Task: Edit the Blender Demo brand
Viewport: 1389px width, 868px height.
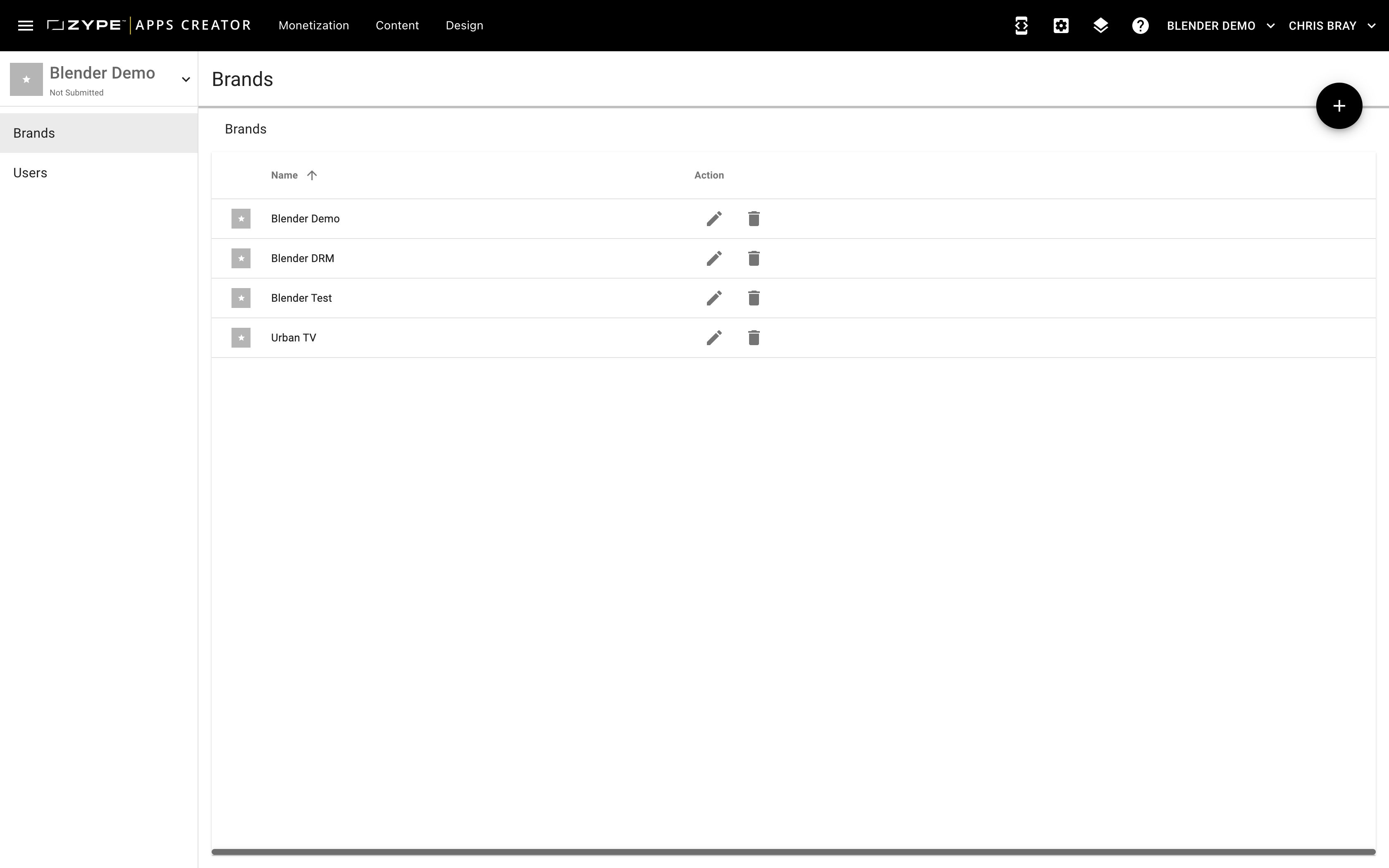Action: click(714, 219)
